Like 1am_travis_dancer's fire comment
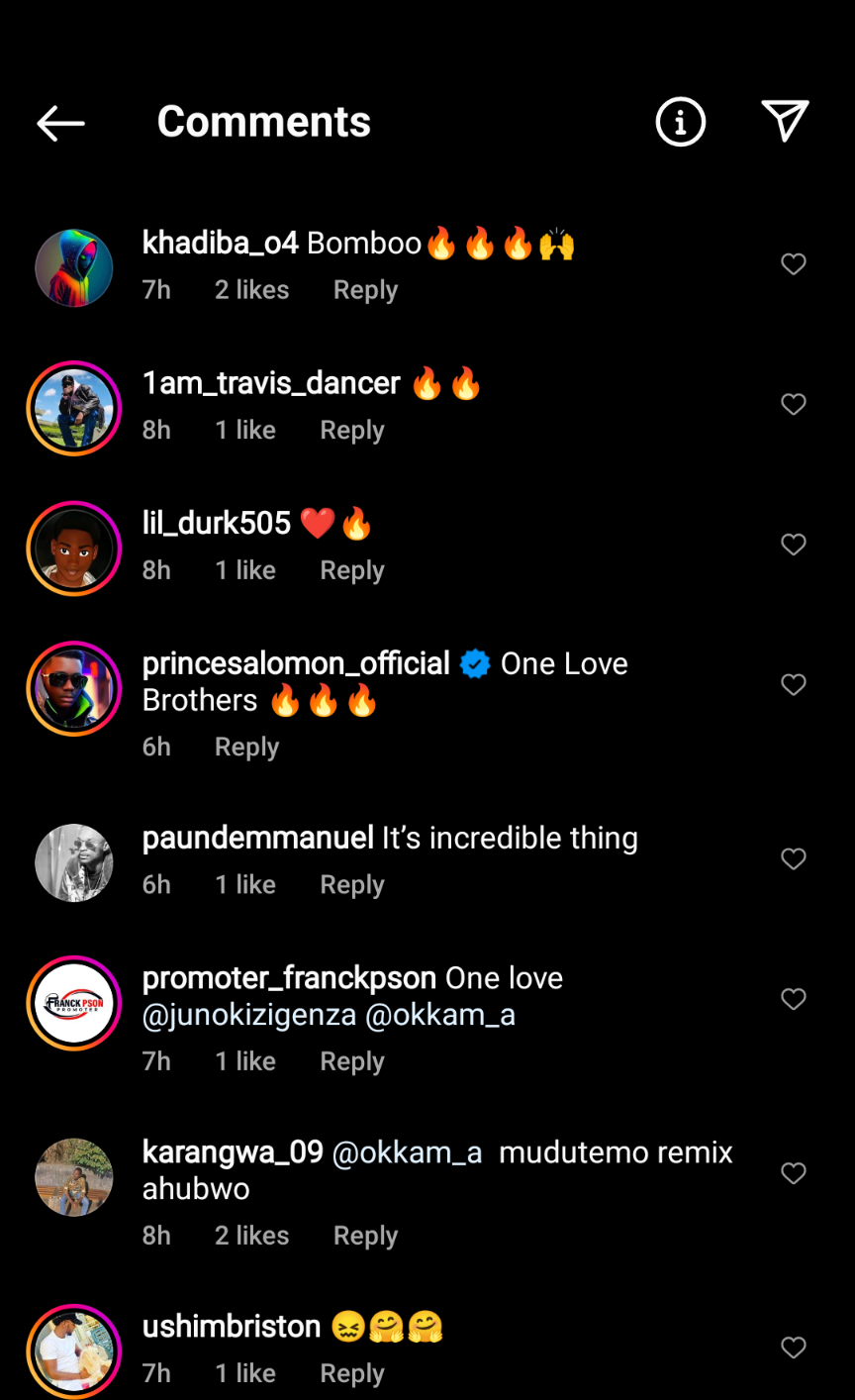 (794, 405)
